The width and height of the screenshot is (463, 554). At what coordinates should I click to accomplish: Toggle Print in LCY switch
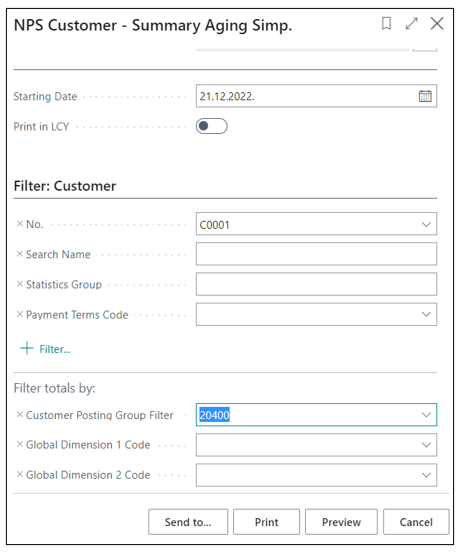tap(211, 126)
